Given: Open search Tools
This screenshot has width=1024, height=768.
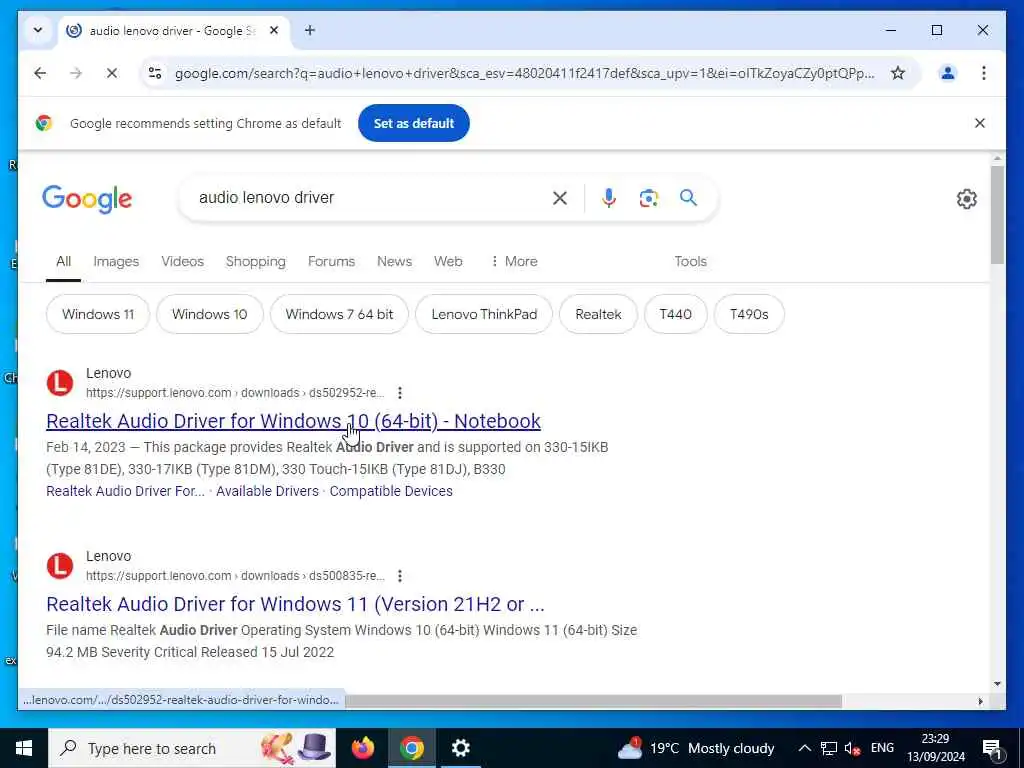Looking at the screenshot, I should (690, 261).
